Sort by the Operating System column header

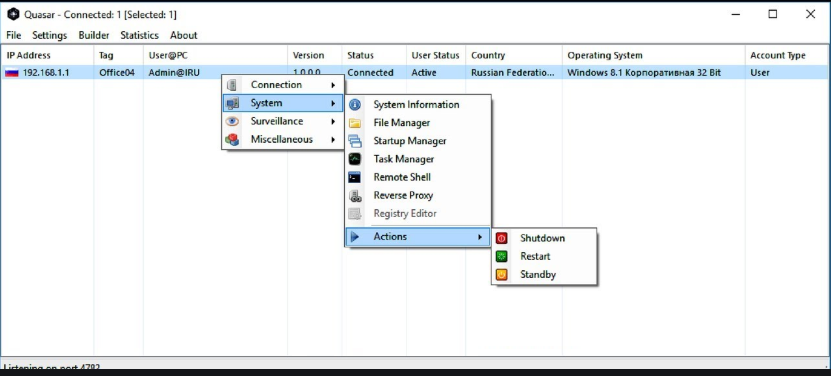pos(653,55)
